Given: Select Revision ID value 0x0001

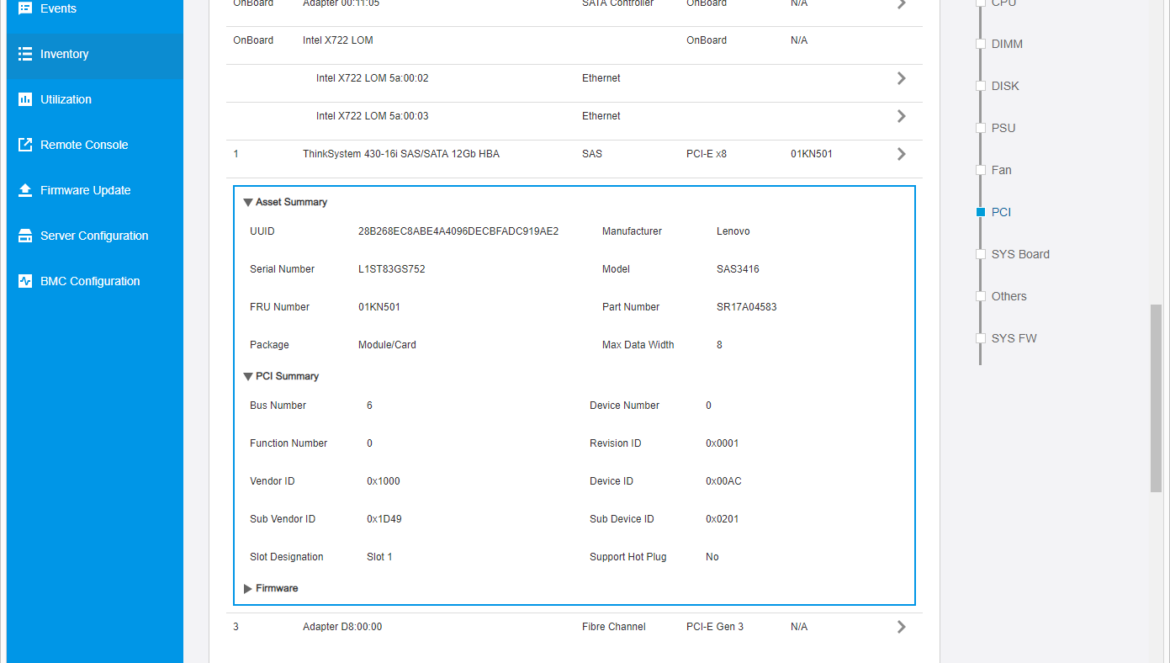Looking at the screenshot, I should (x=722, y=444).
